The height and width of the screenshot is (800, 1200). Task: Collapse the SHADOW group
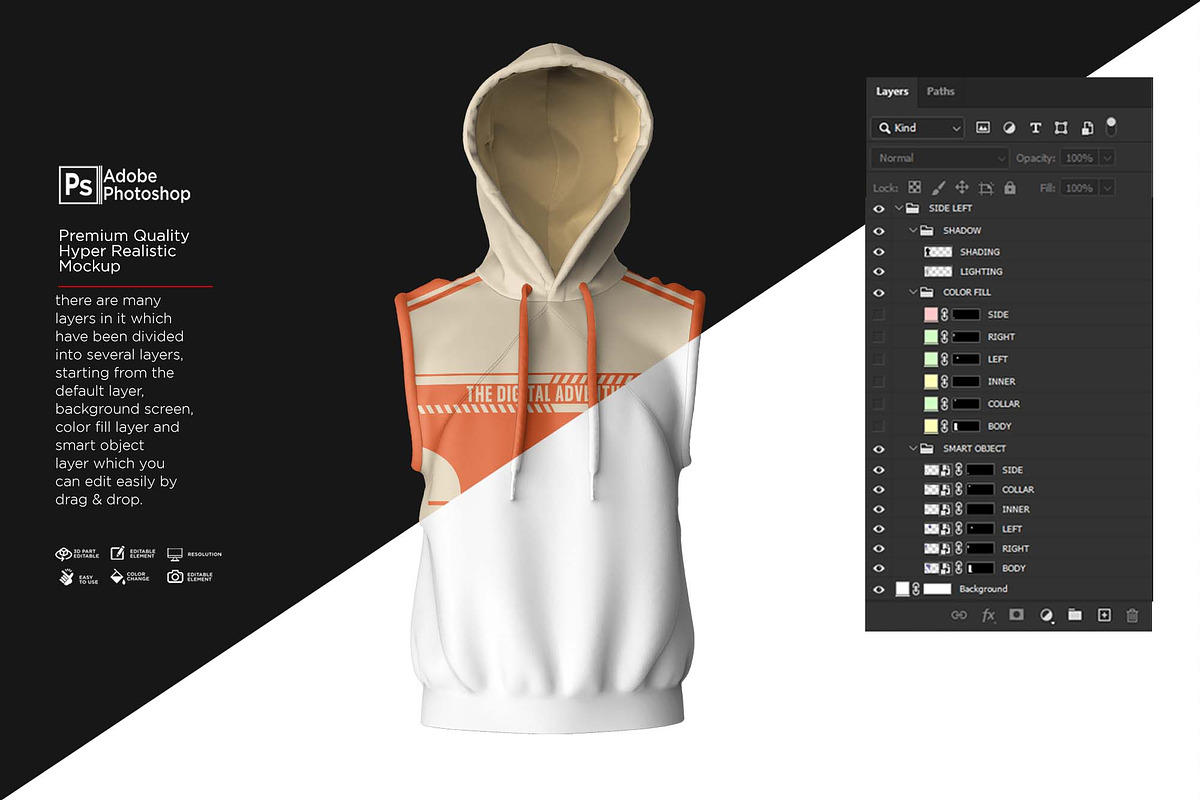pyautogui.click(x=912, y=230)
